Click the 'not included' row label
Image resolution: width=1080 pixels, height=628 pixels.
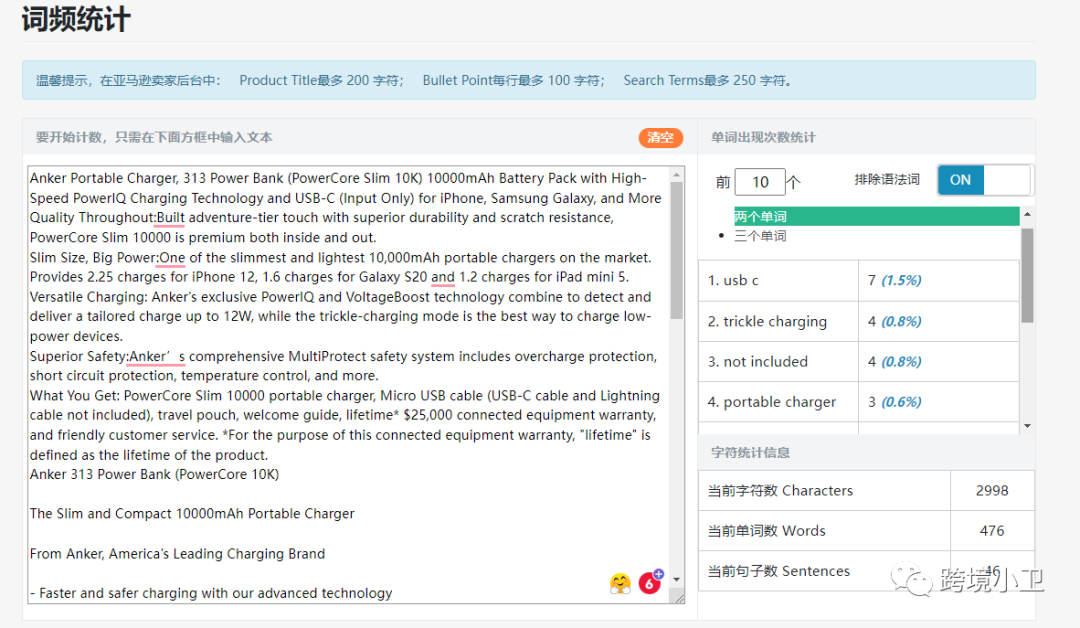click(758, 362)
